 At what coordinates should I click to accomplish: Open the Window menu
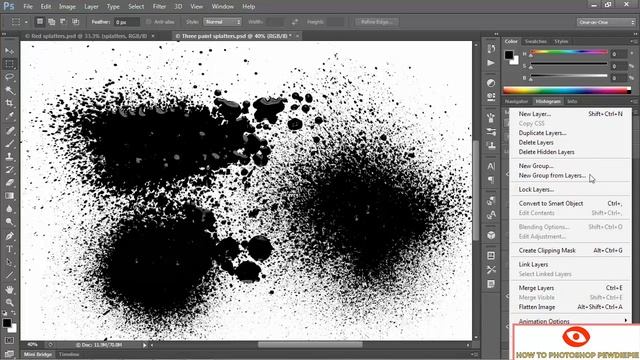[222, 7]
